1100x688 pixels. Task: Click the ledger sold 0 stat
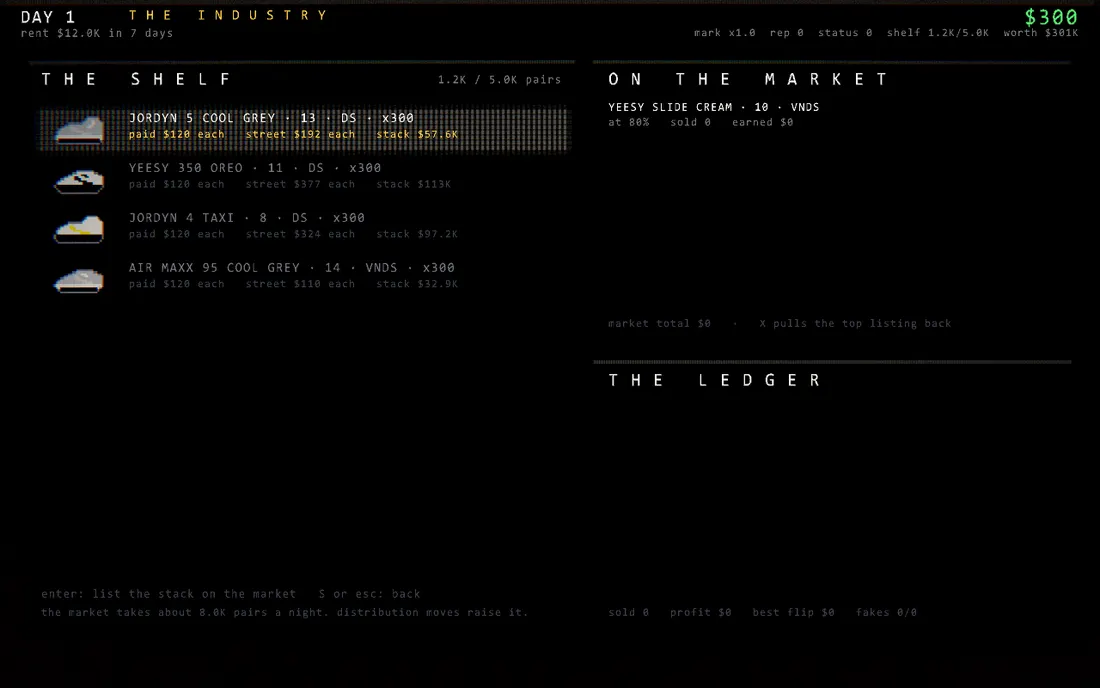click(x=629, y=612)
